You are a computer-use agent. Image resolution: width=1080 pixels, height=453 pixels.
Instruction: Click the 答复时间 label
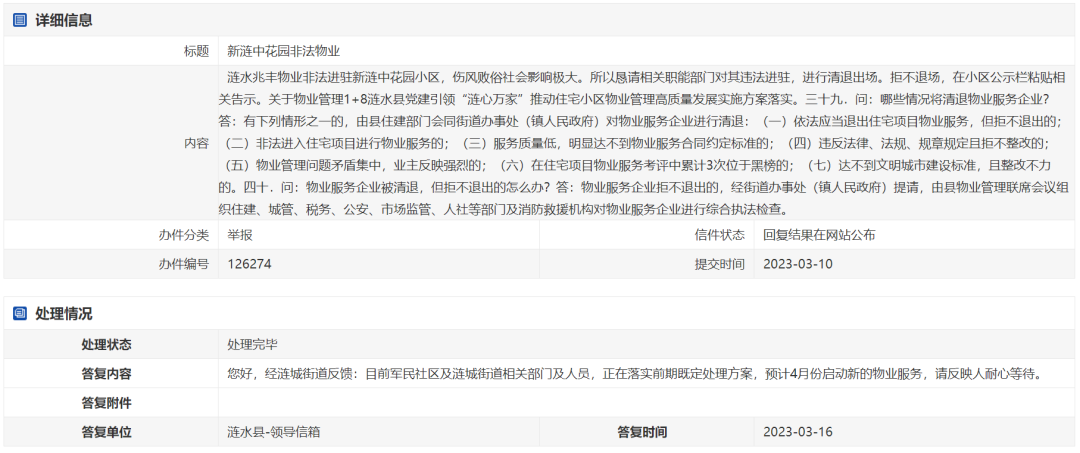coord(642,432)
